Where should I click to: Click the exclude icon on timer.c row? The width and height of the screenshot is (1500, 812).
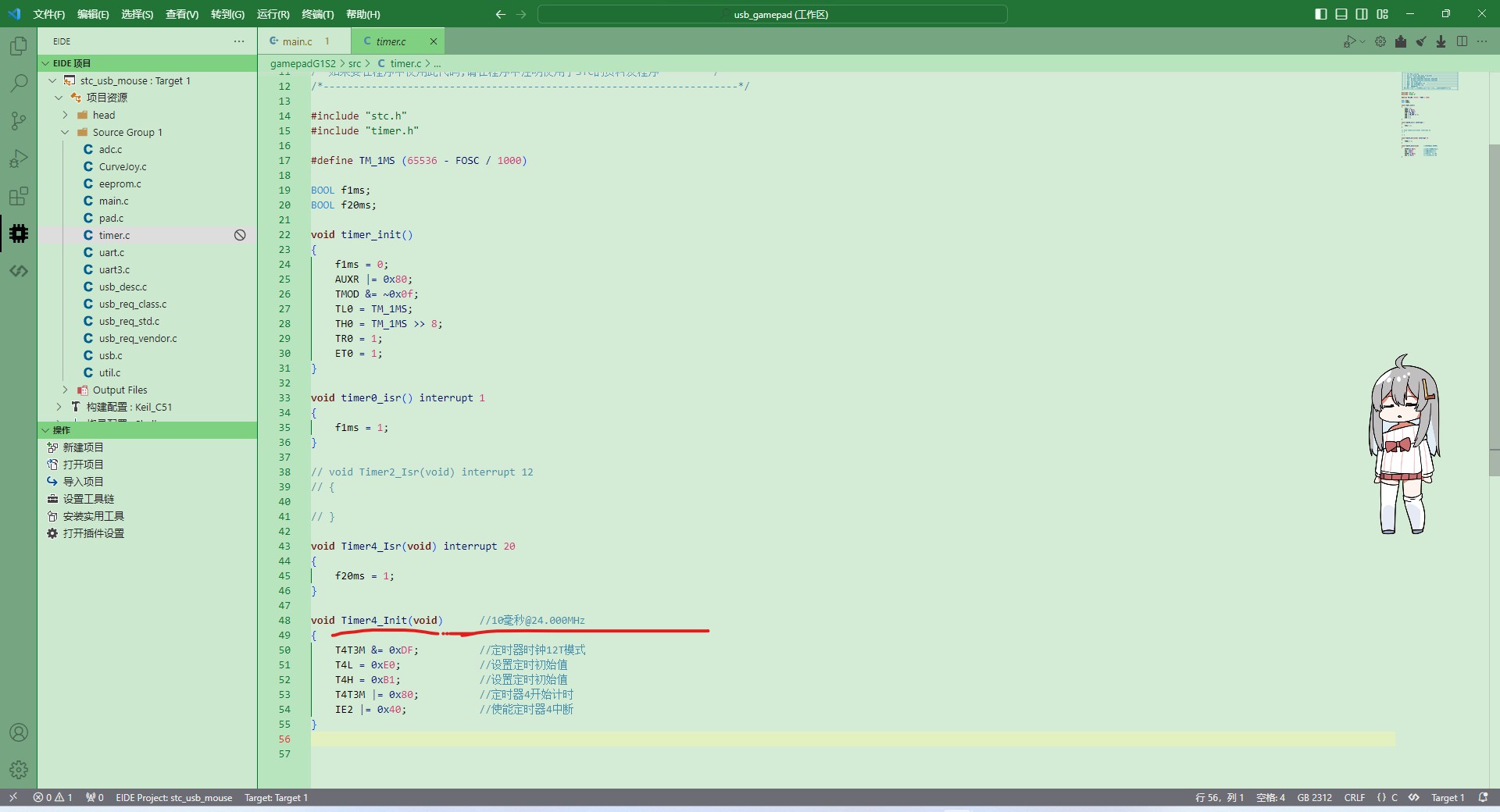[x=240, y=235]
